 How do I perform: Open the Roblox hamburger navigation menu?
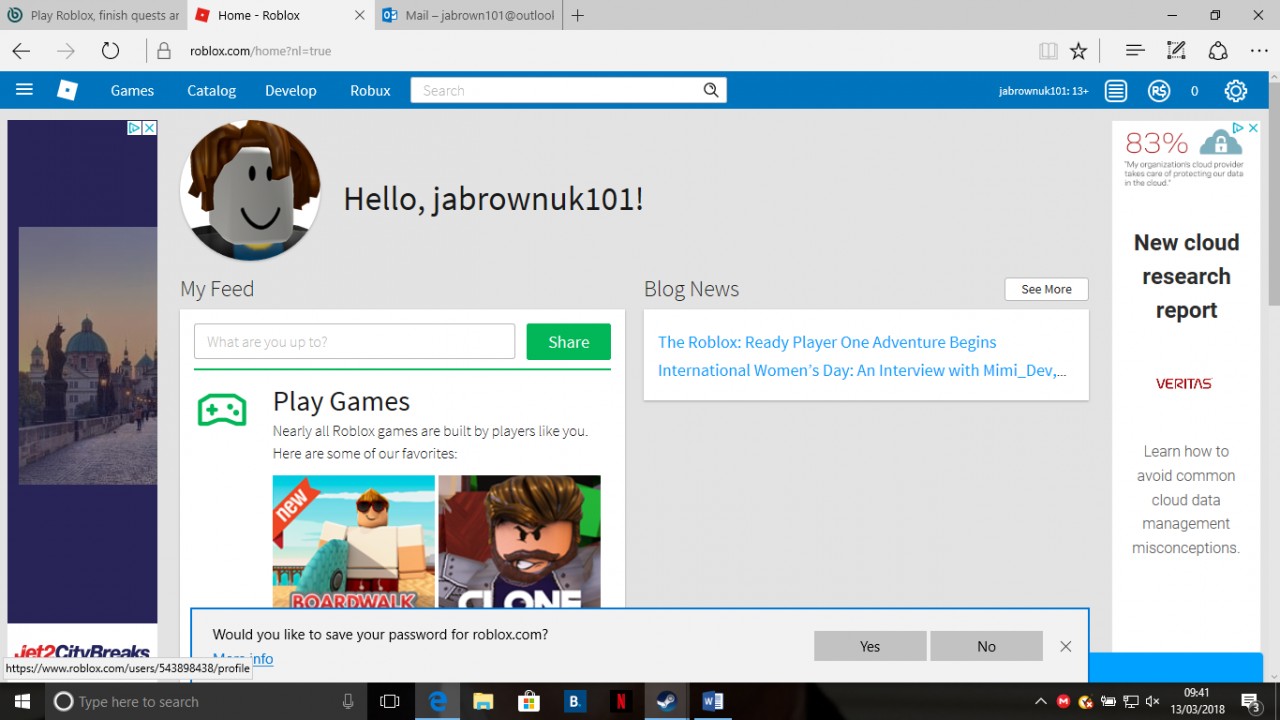coord(25,90)
